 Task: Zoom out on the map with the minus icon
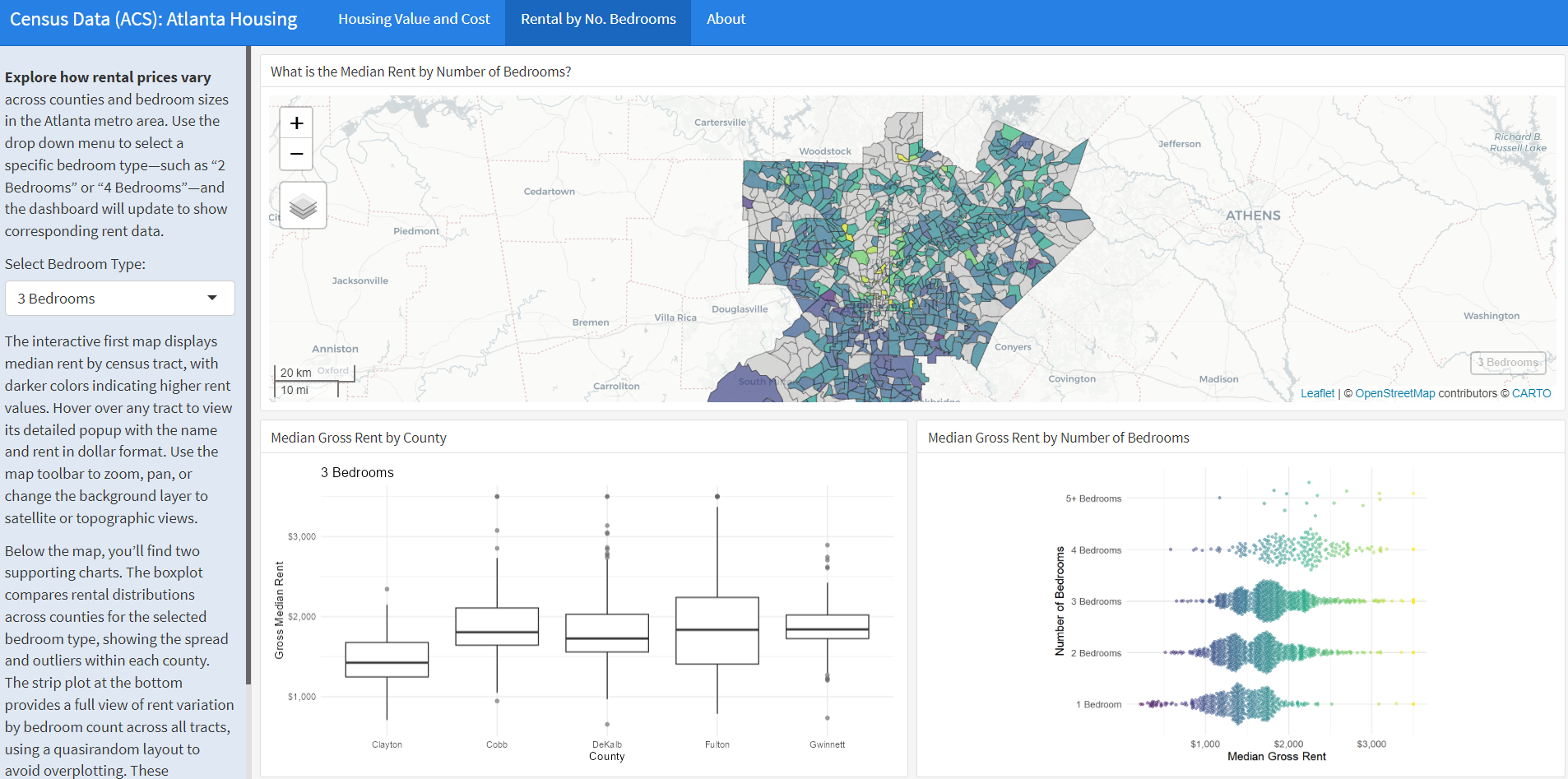point(296,154)
